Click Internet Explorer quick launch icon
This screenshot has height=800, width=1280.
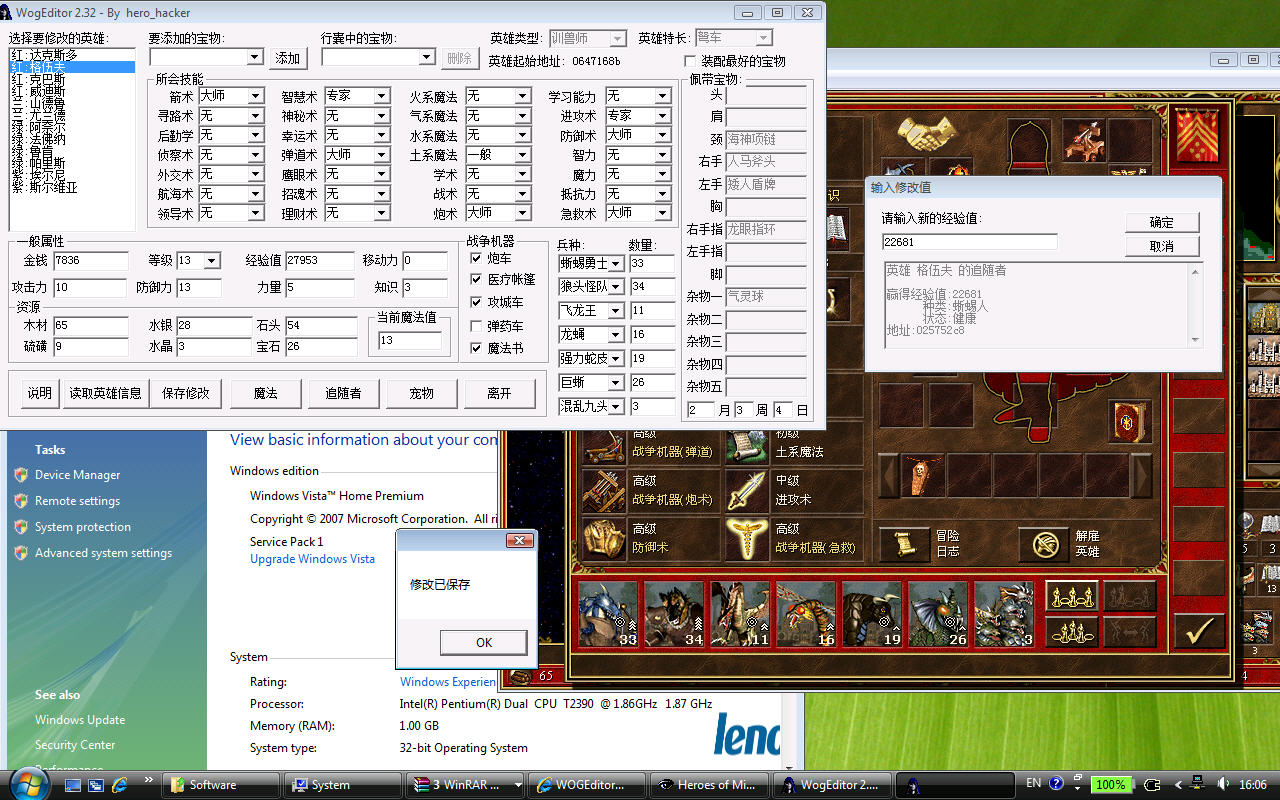(x=121, y=785)
